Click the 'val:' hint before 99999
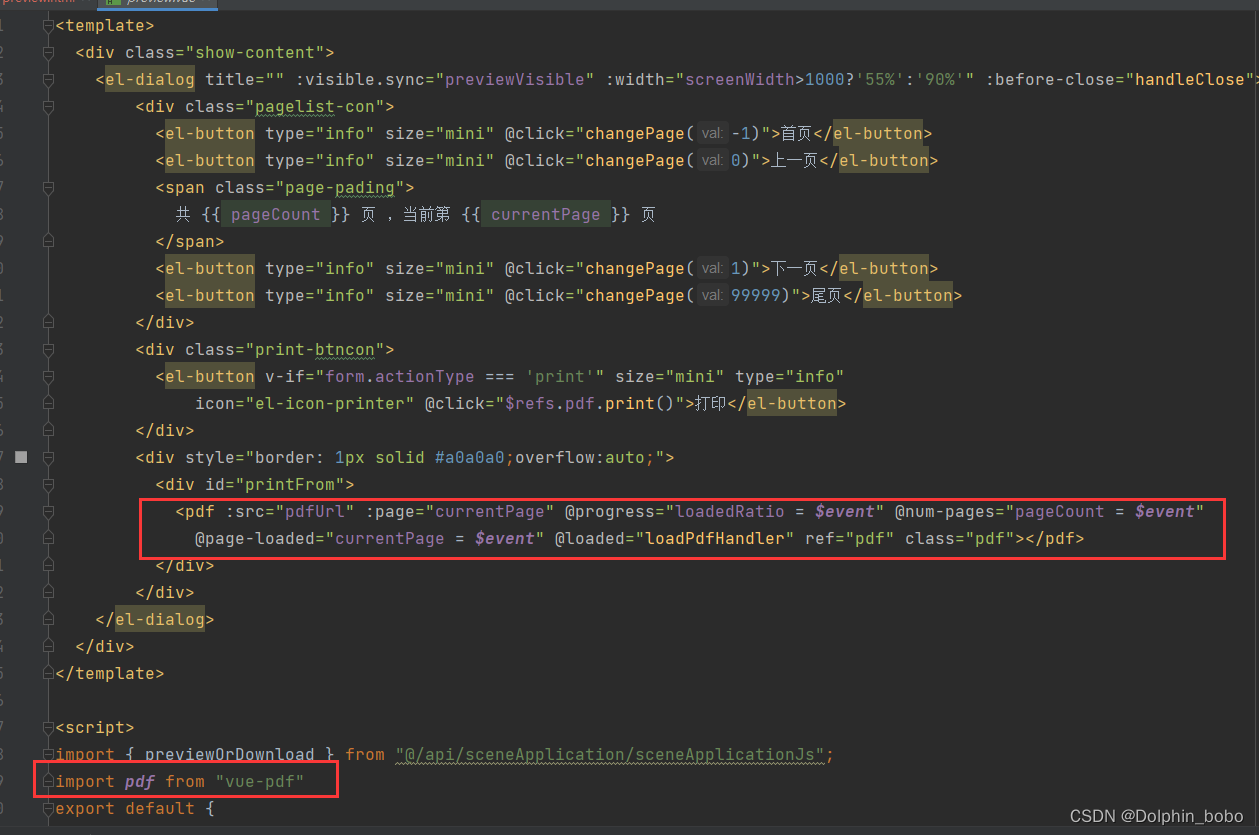The width and height of the screenshot is (1259, 835). coord(712,295)
